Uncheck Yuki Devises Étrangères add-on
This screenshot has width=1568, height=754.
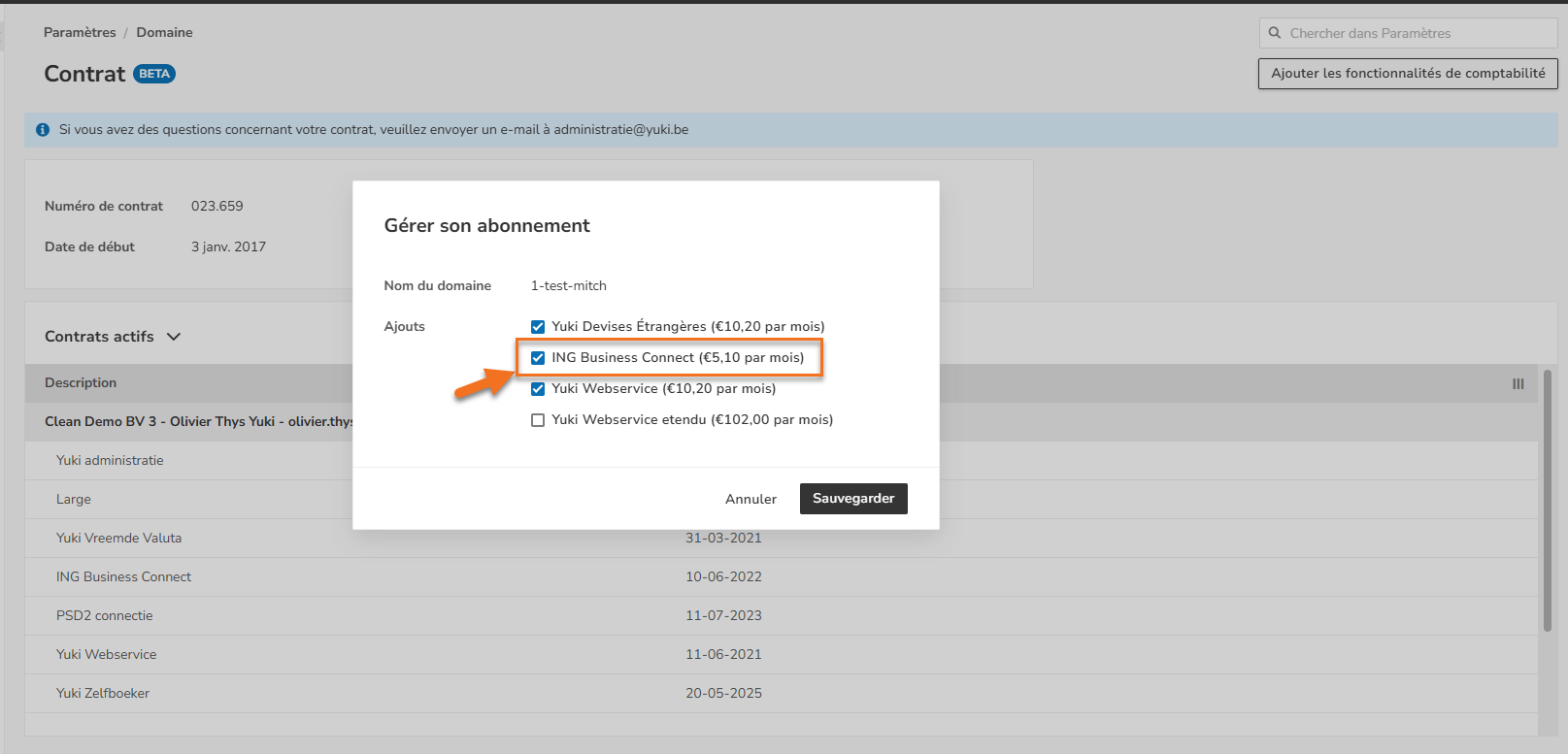(x=538, y=327)
